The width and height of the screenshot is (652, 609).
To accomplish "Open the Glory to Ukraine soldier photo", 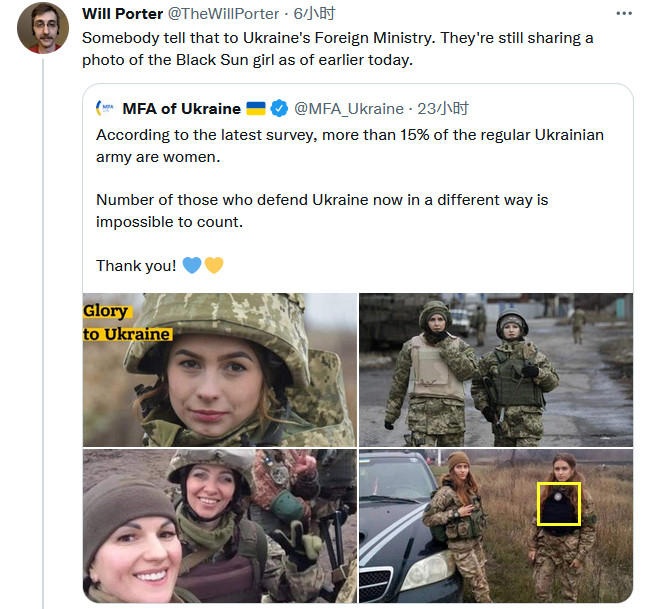I will (x=219, y=369).
